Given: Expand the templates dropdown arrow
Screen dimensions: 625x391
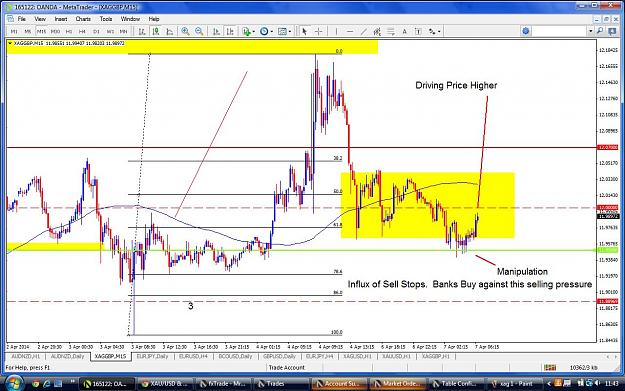Looking at the screenshot, I should [x=290, y=31].
